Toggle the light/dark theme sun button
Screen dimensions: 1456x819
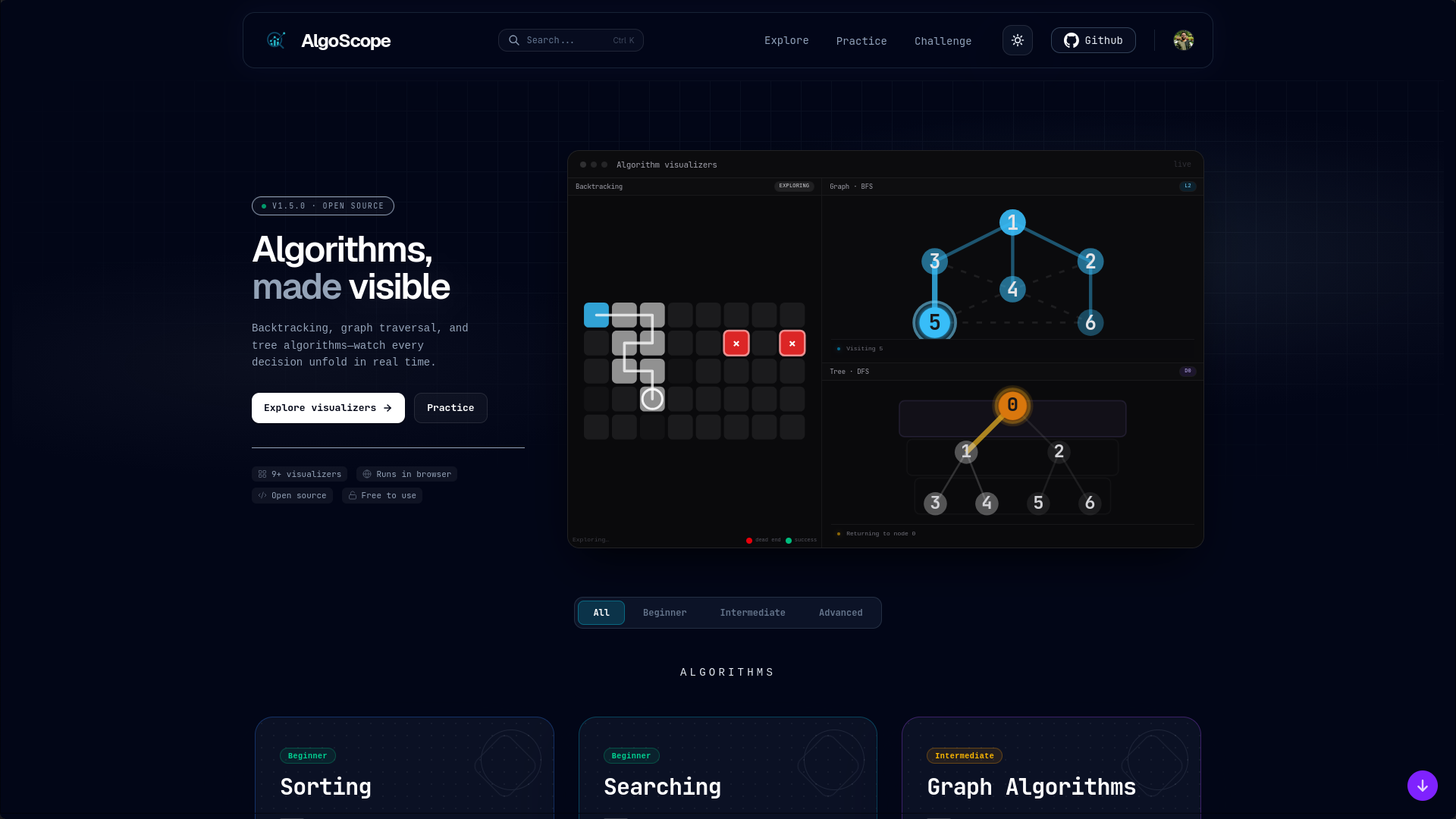point(1018,40)
